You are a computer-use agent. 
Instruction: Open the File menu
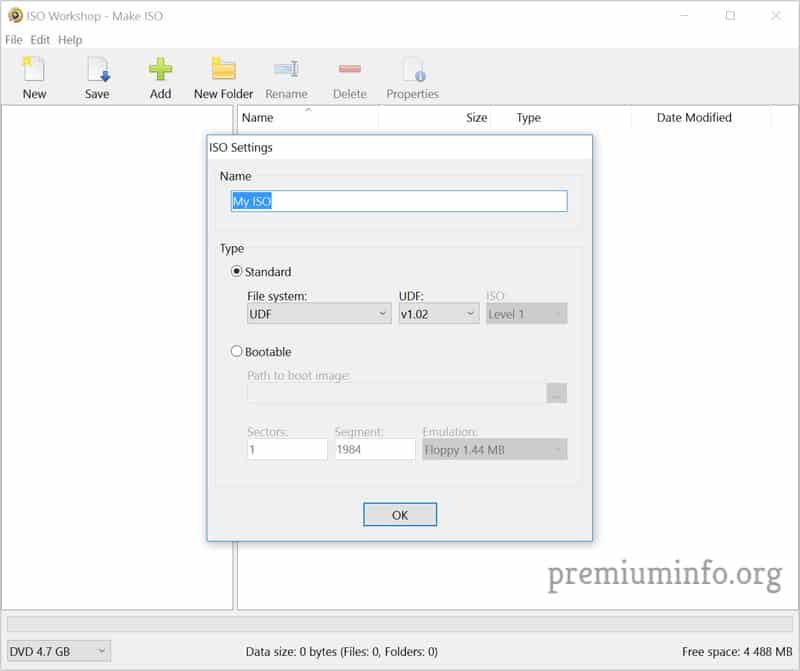(14, 40)
